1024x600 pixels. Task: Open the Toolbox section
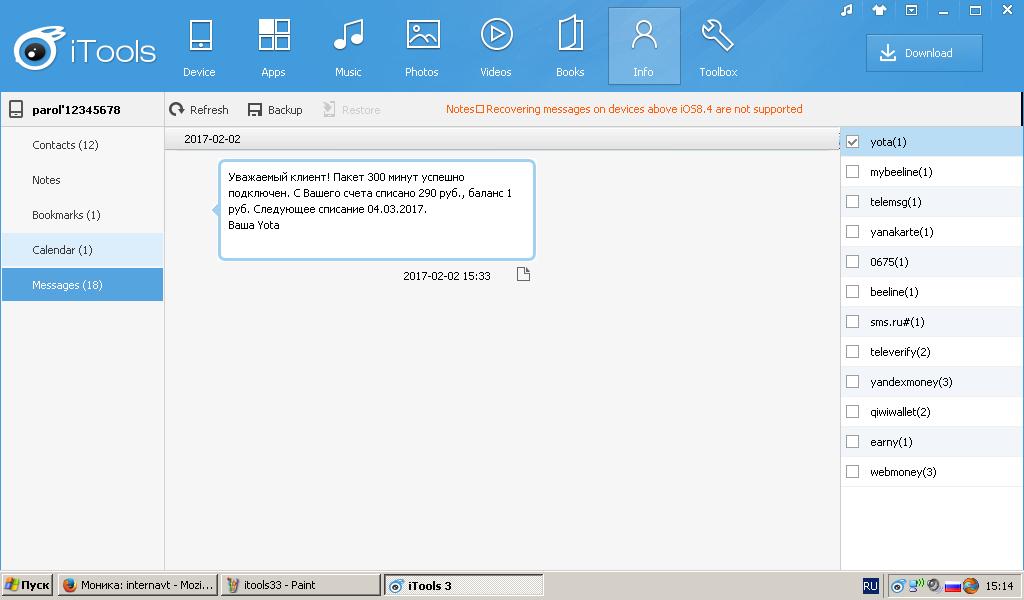click(x=718, y=46)
